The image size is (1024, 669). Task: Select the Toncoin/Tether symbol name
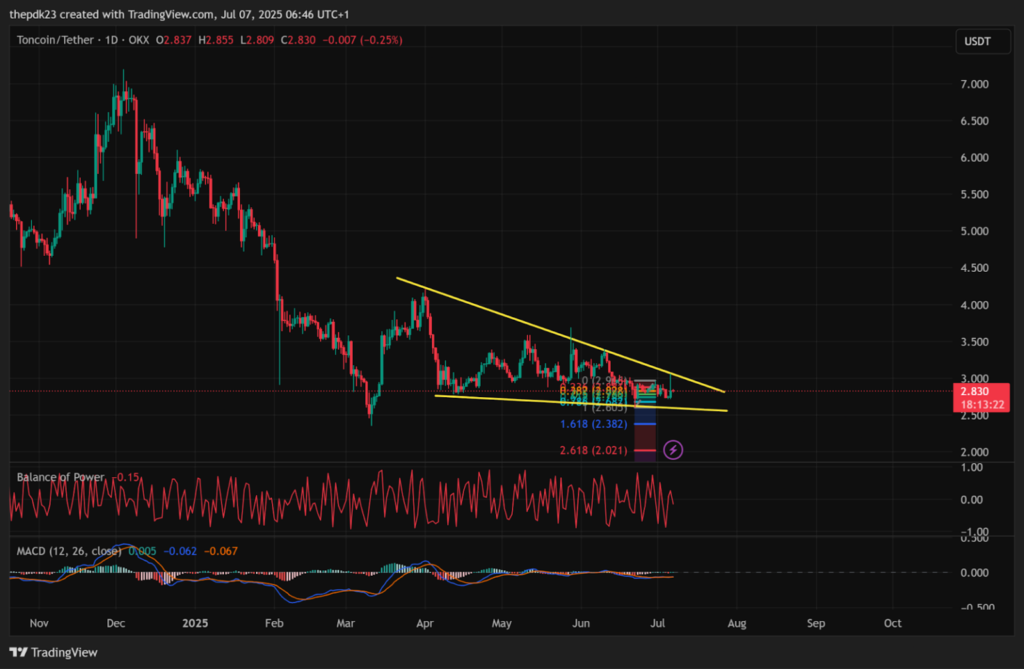point(55,40)
